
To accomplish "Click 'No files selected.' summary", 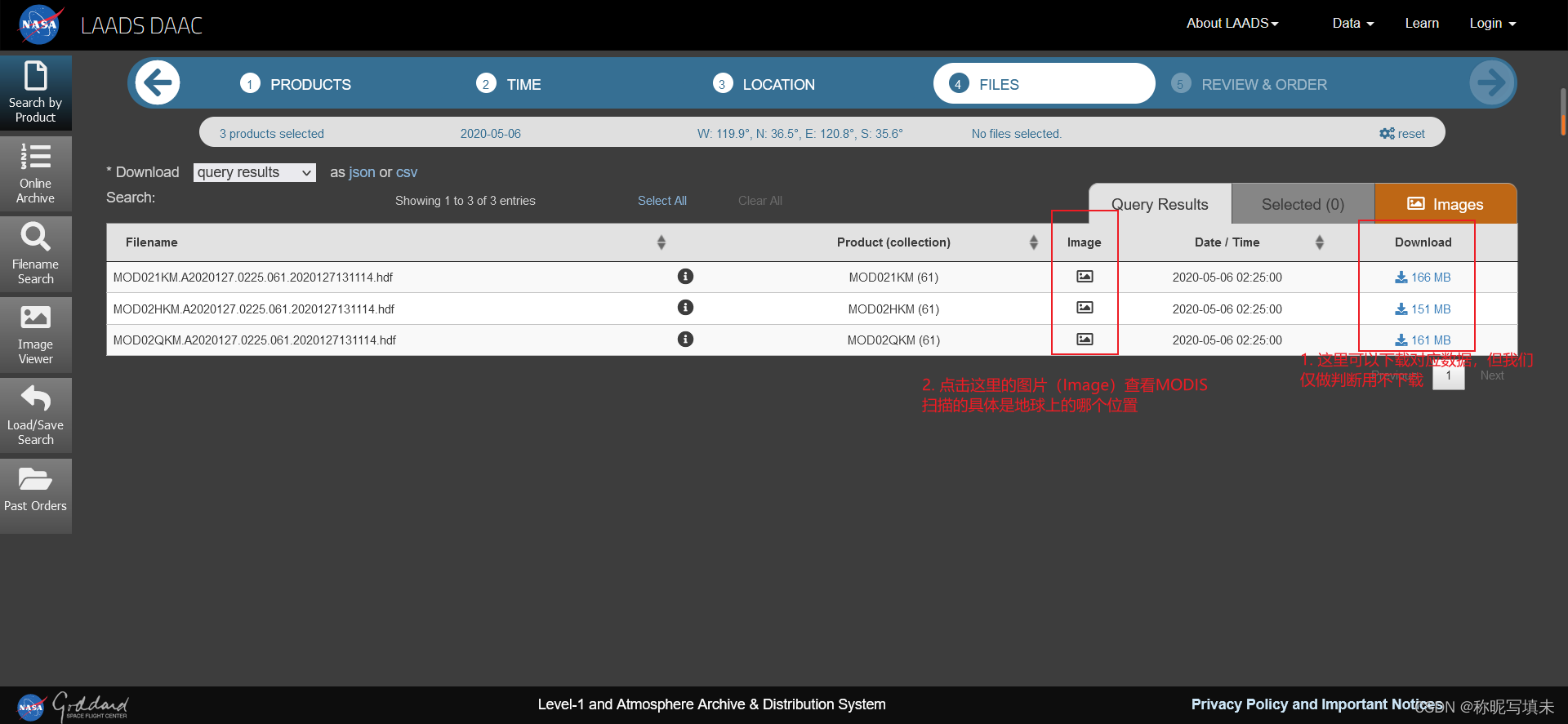I will (1017, 134).
